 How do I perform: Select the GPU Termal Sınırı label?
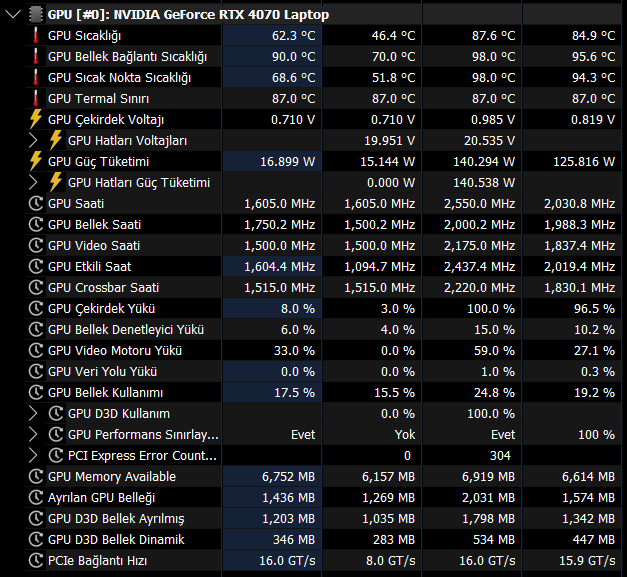98,99
